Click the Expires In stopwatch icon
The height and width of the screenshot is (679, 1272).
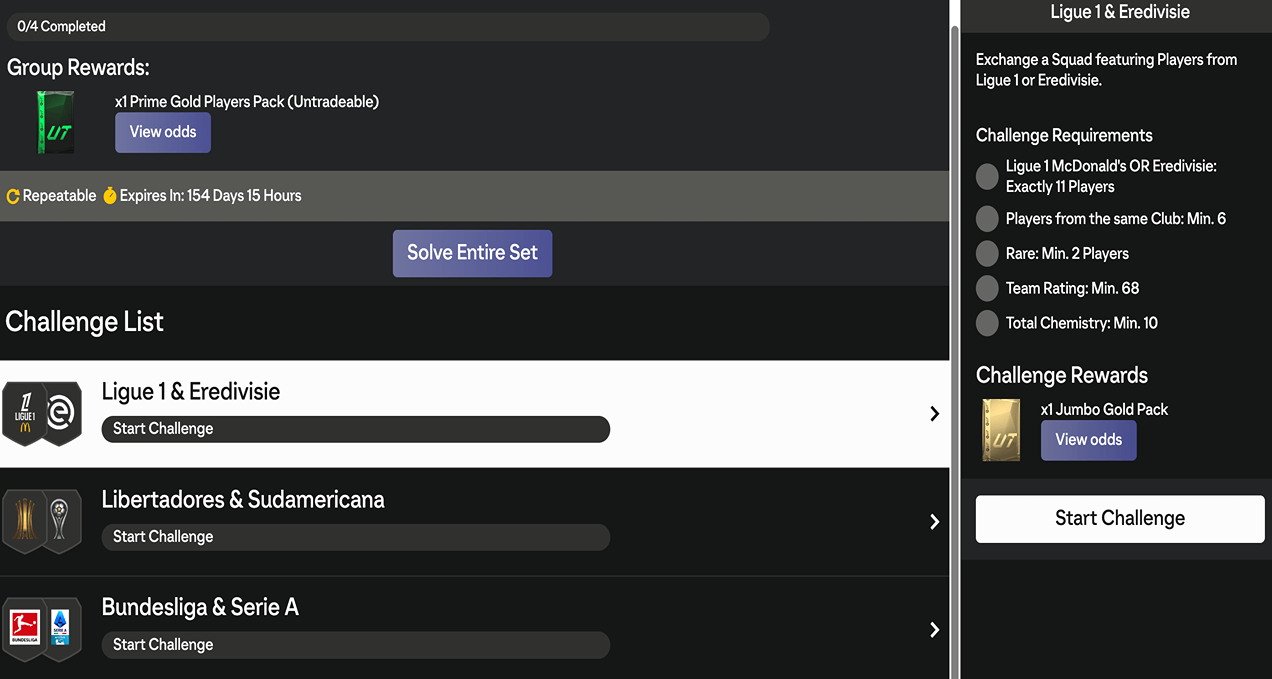110,196
